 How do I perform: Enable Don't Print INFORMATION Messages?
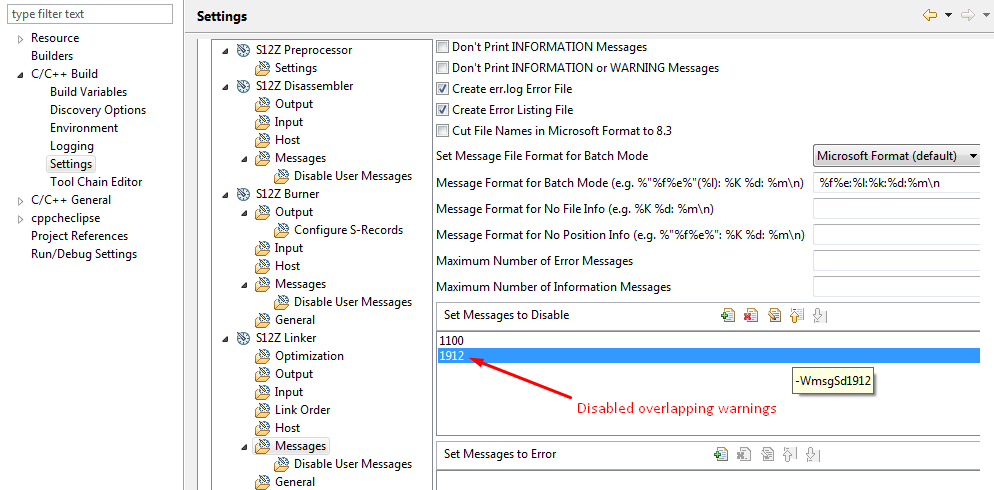pyautogui.click(x=442, y=47)
